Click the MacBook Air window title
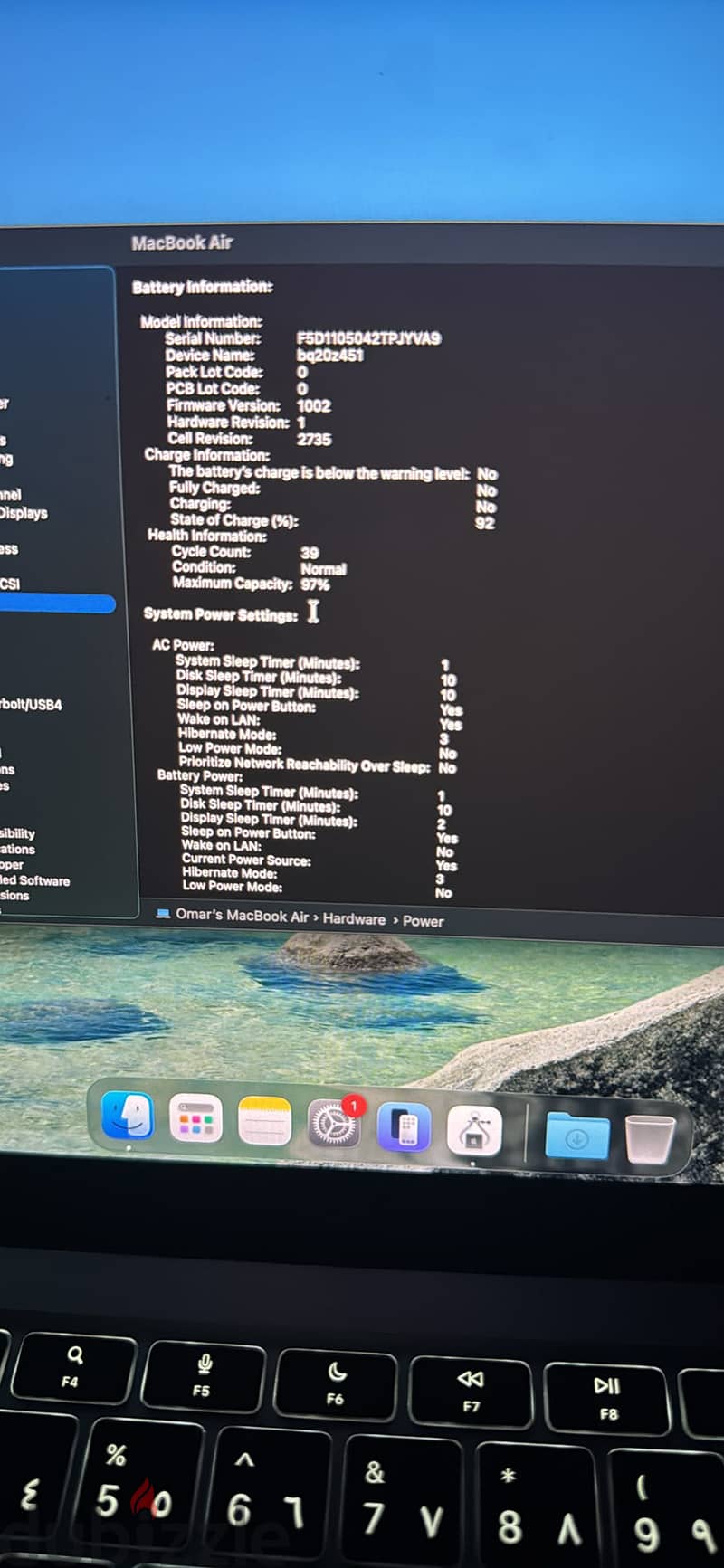The height and width of the screenshot is (1568, 724). point(182,242)
